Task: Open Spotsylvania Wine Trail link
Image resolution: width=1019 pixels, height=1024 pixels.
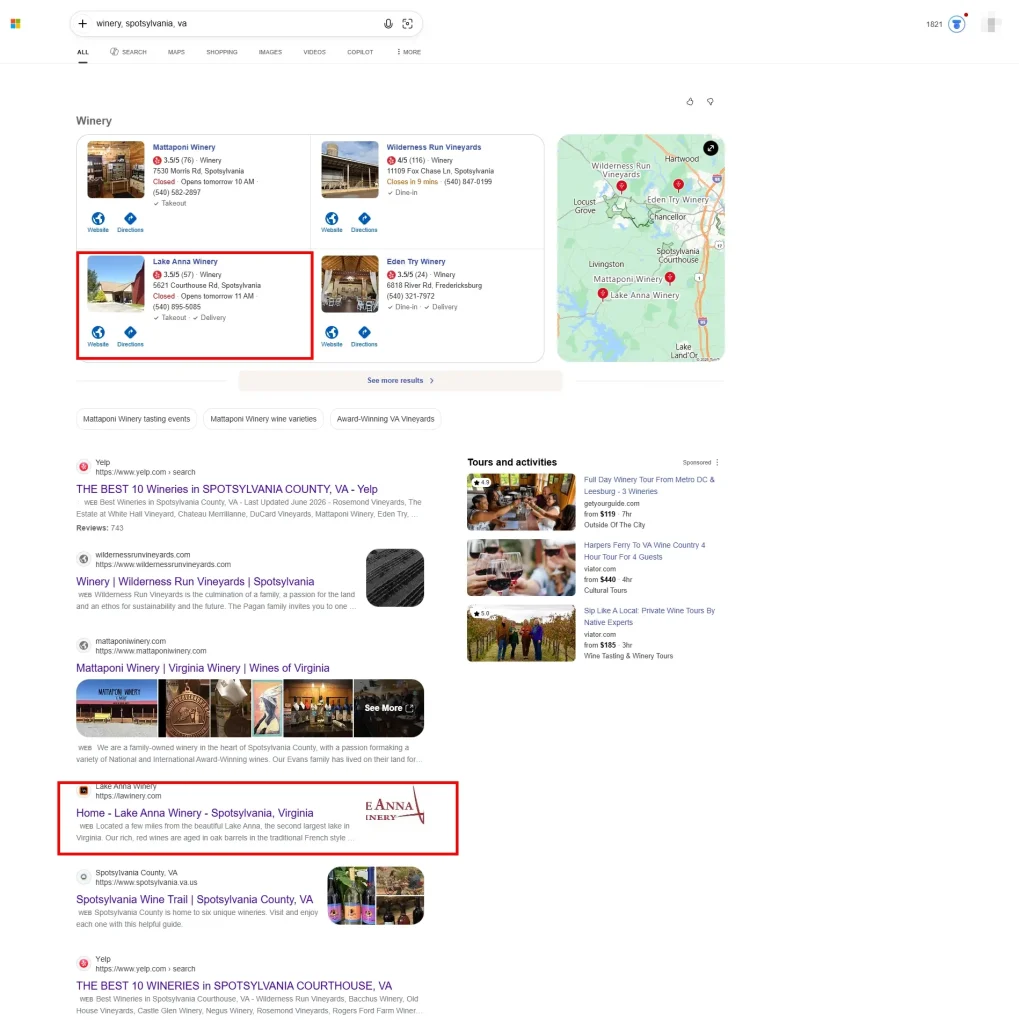Action: click(x=195, y=899)
